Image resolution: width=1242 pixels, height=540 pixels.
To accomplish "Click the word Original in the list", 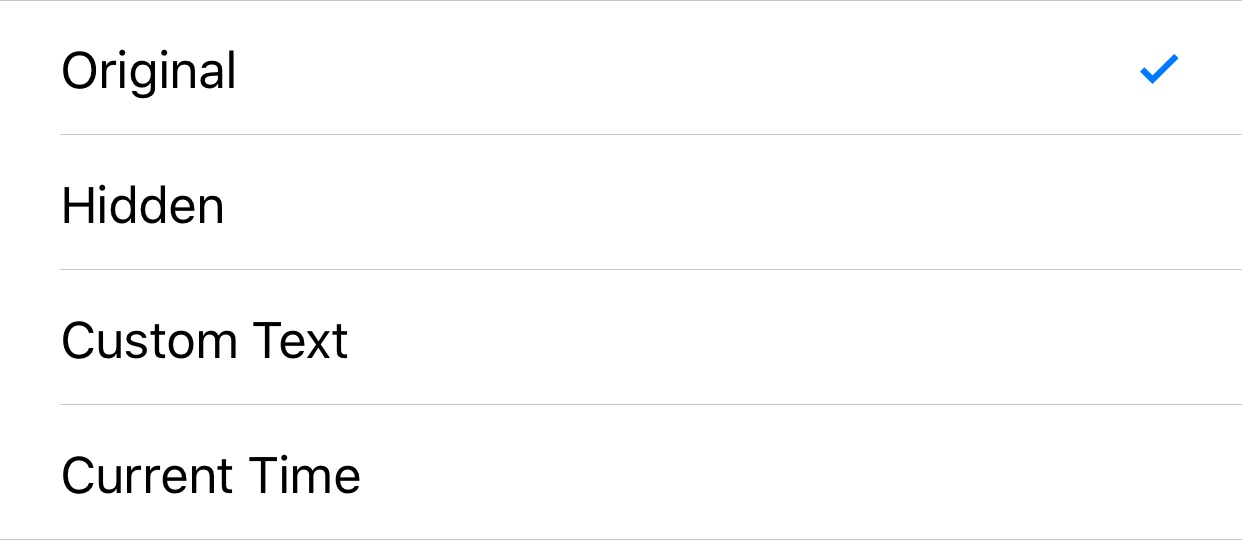I will 149,73.
